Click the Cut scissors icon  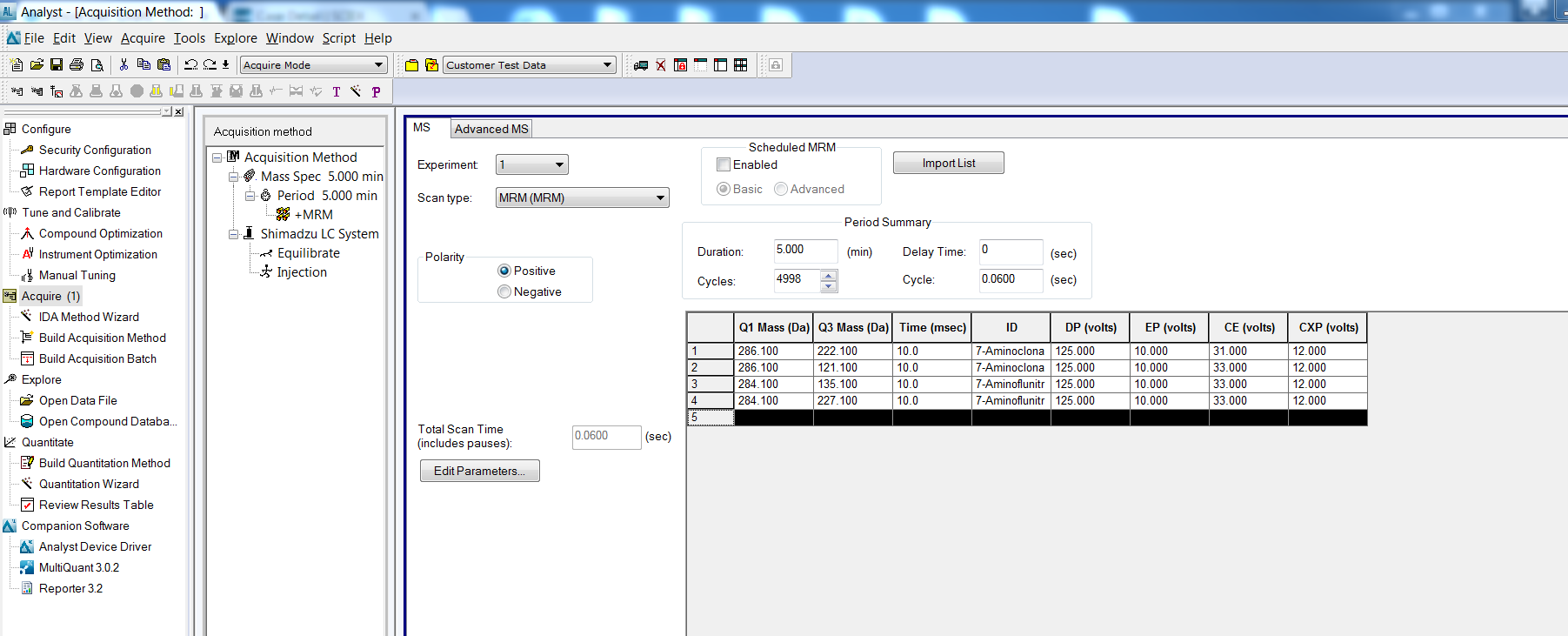point(123,65)
